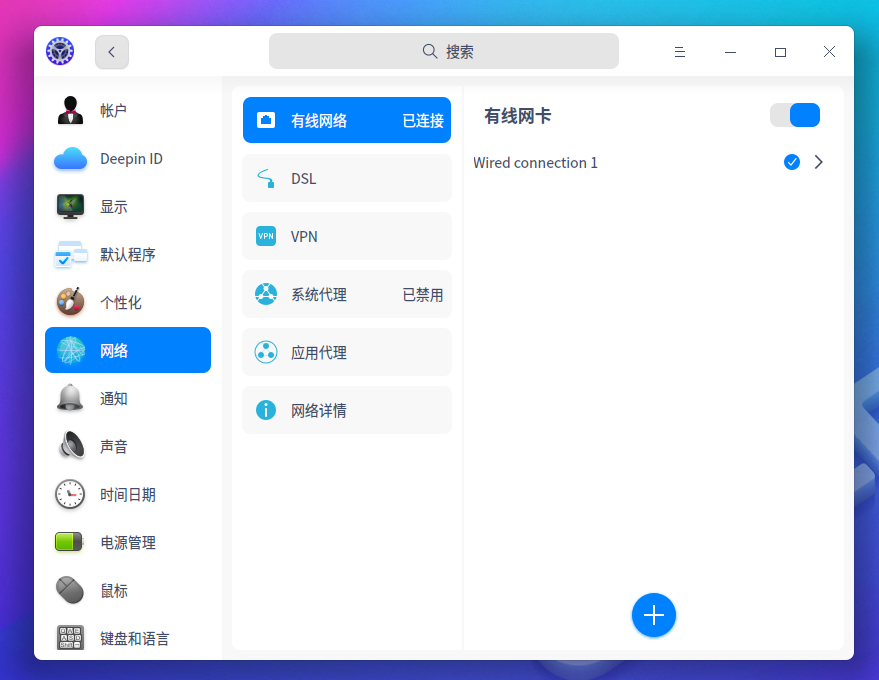Viewport: 879px width, 680px height.
Task: Click the VPN badge icon
Action: click(266, 236)
